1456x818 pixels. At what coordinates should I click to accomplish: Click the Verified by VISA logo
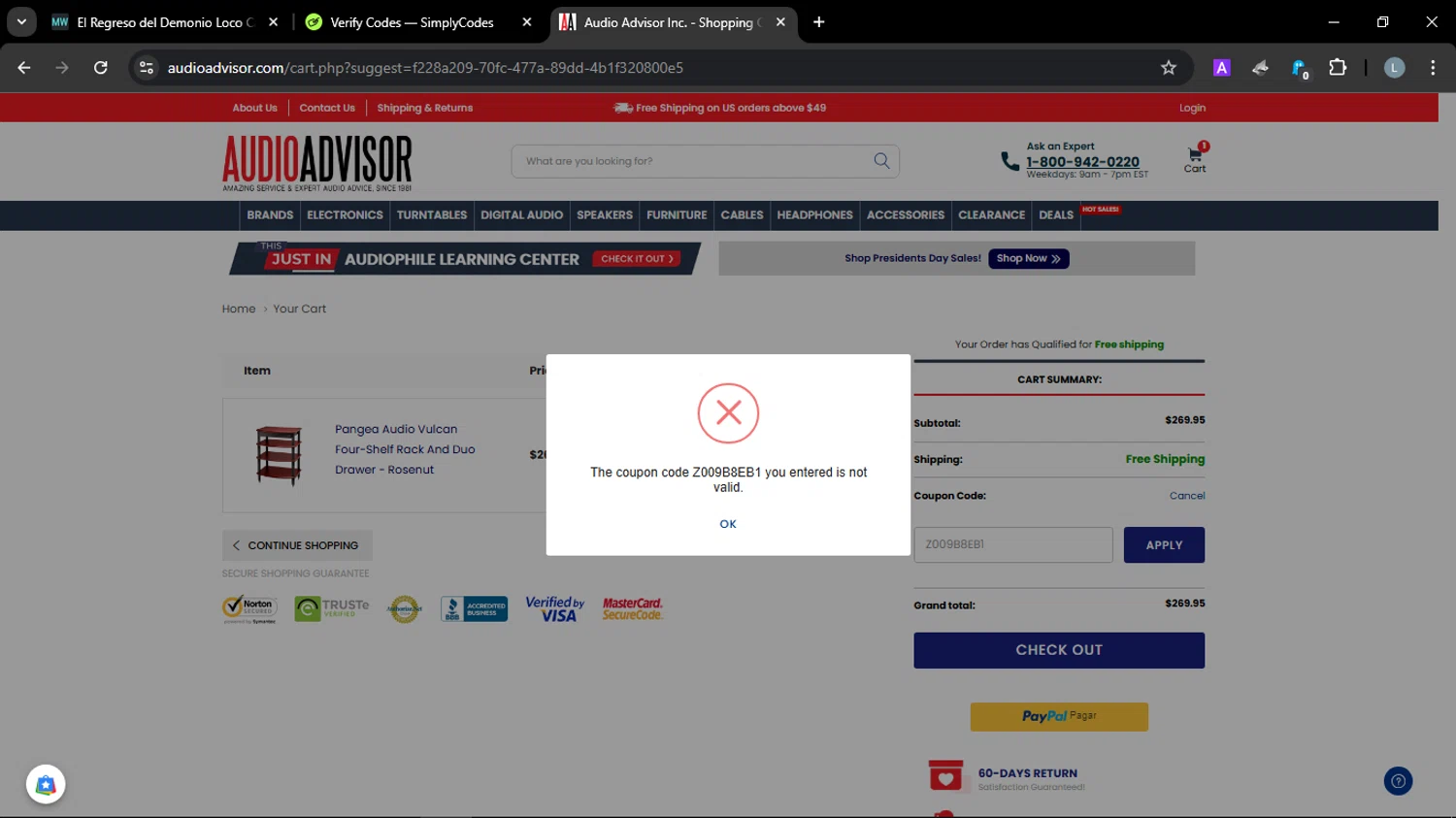point(555,608)
